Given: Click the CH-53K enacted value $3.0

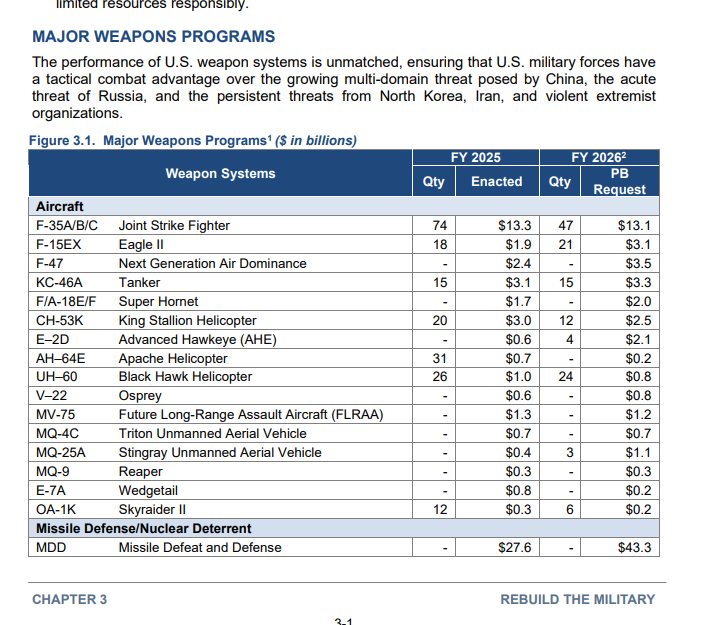Looking at the screenshot, I should 518,321.
